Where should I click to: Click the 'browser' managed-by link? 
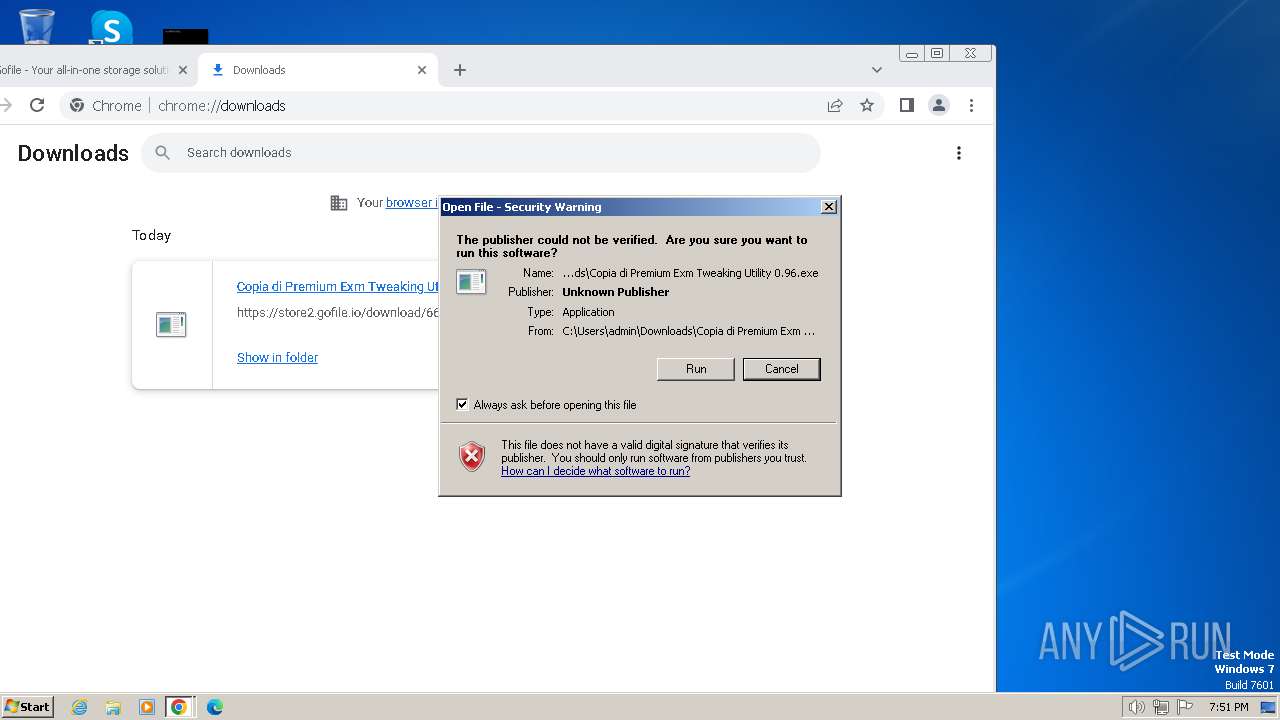tap(411, 203)
